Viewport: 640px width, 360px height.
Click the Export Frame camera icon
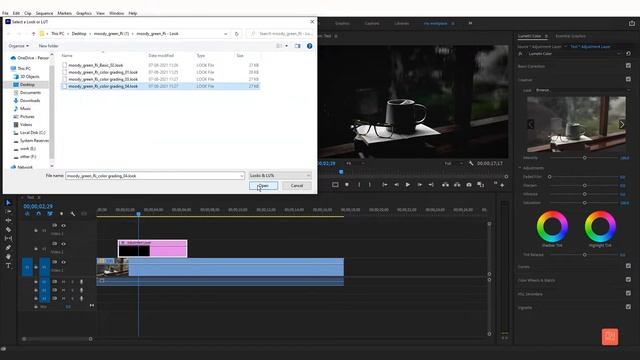(x=469, y=185)
